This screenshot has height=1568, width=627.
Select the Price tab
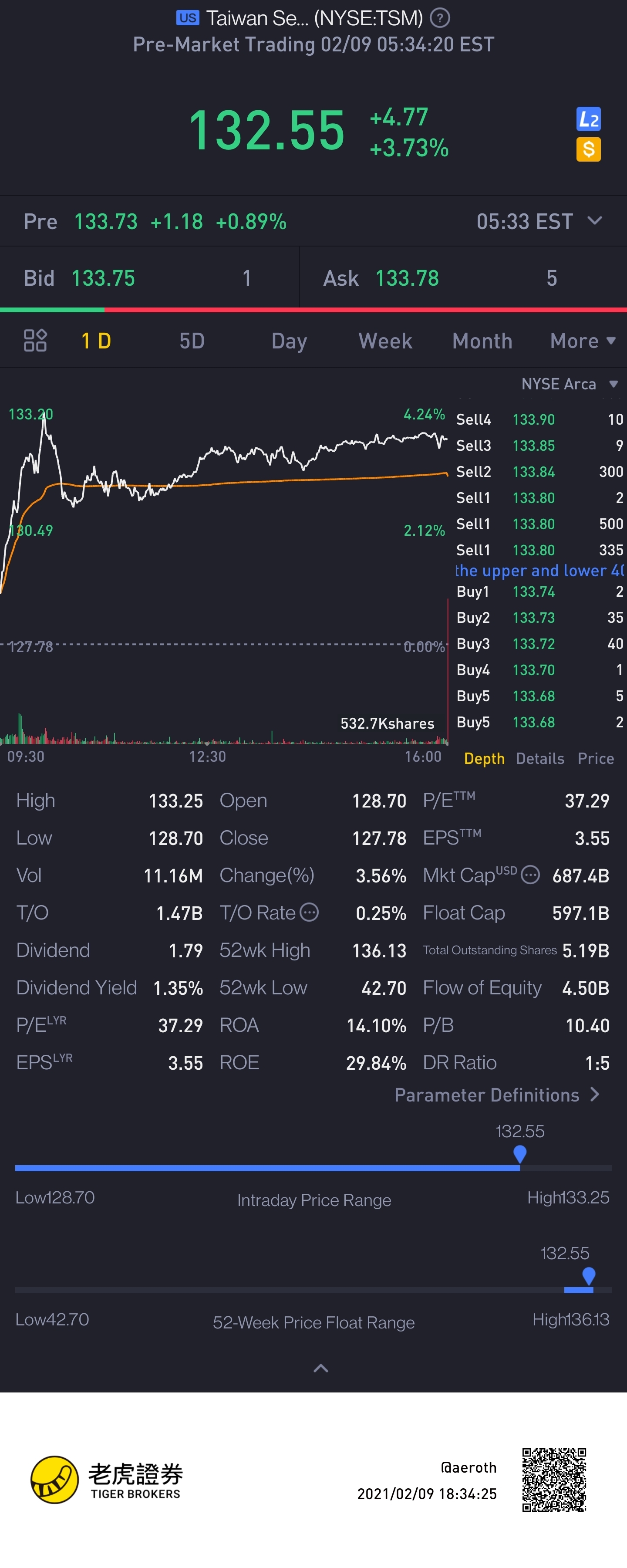pos(595,758)
